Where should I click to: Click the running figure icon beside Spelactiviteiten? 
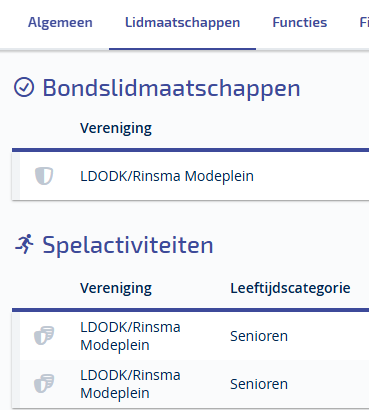coord(24,244)
